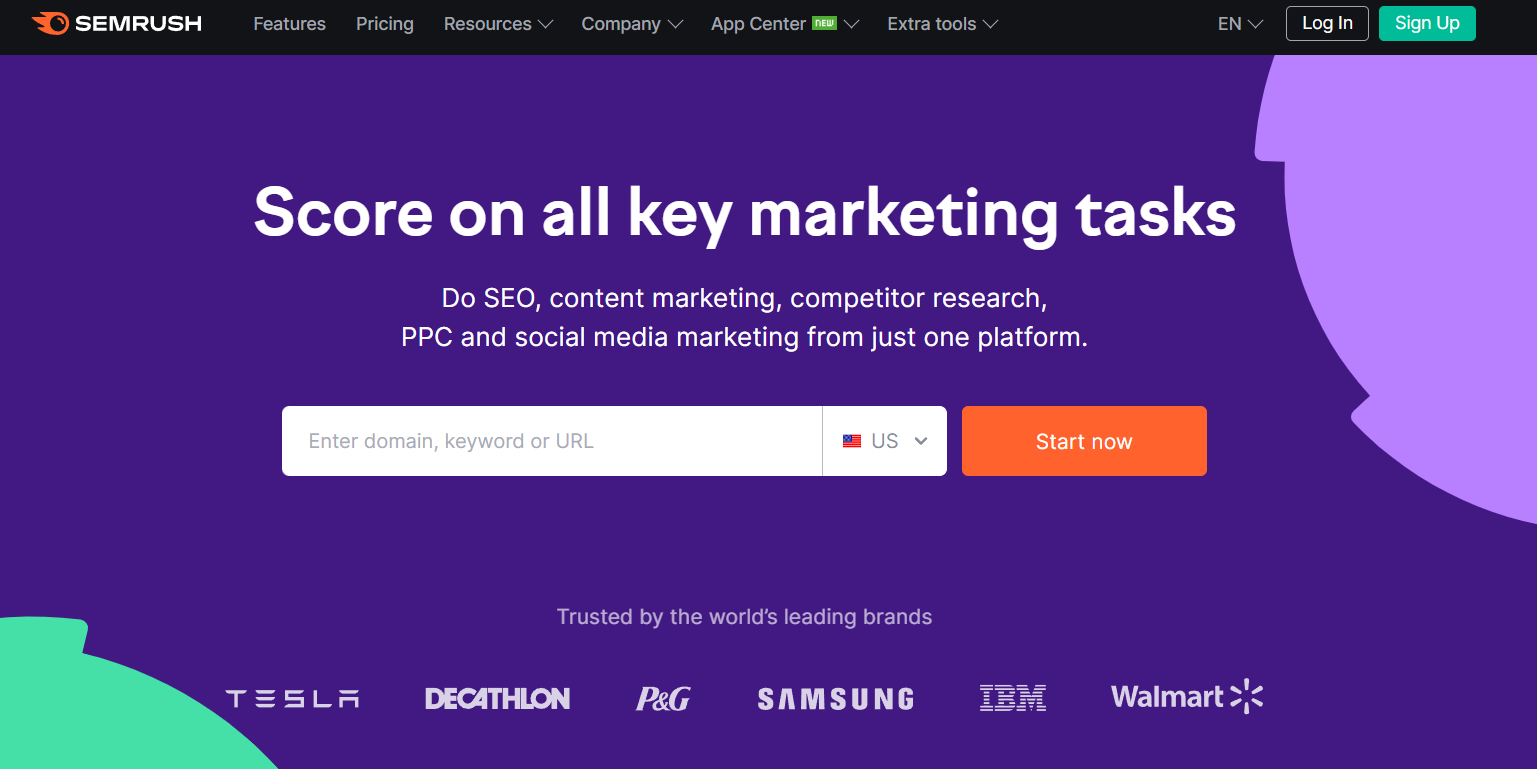Click the Walmart spark logo

pos(1247,696)
